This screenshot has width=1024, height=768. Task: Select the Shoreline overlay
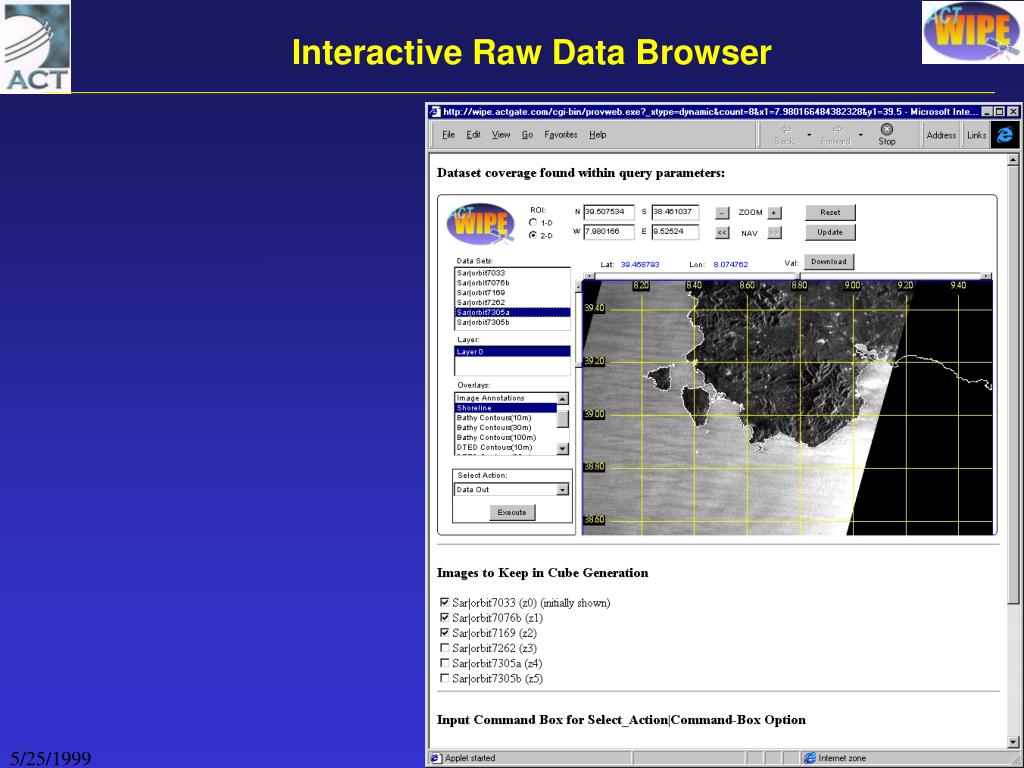pos(505,408)
